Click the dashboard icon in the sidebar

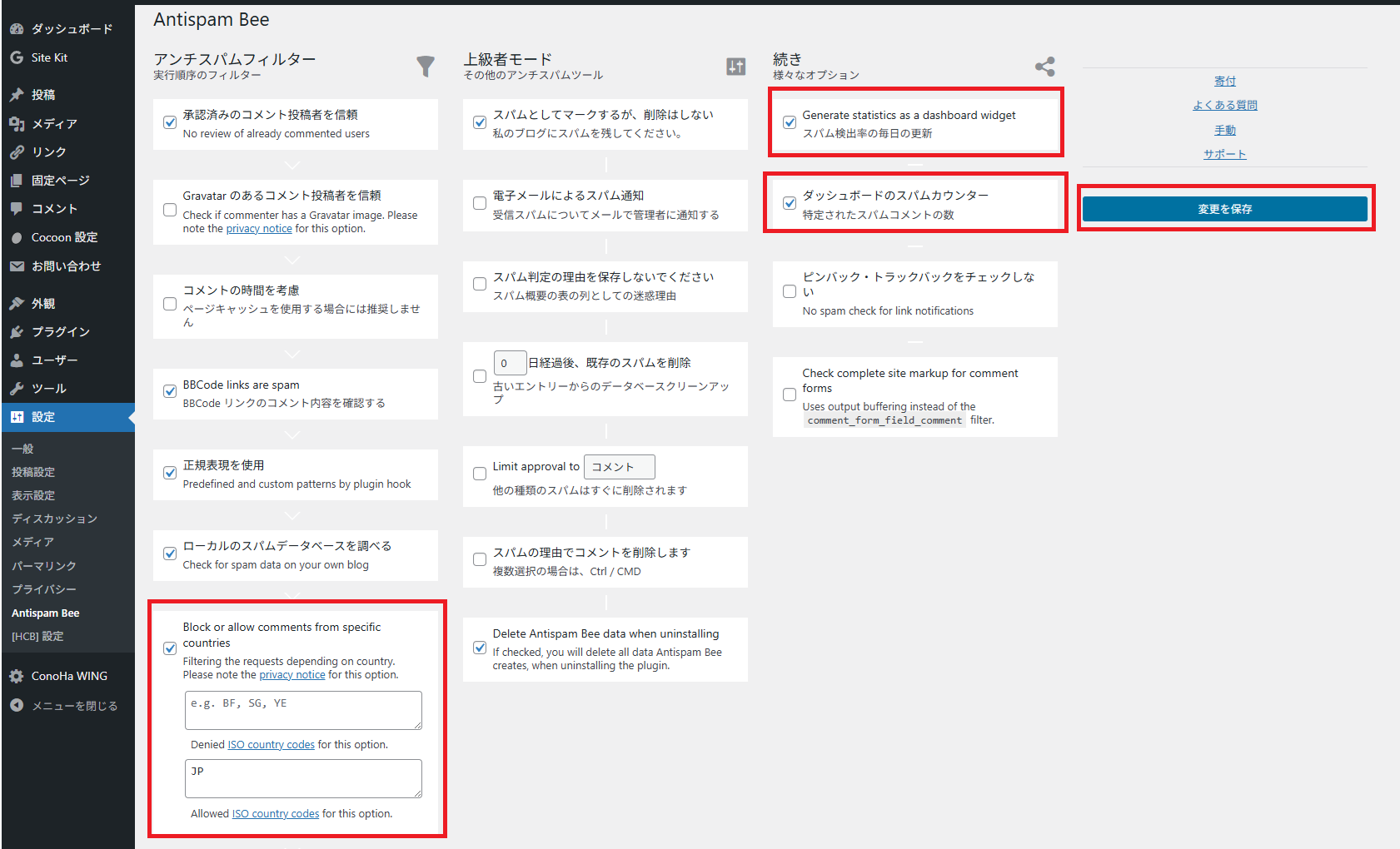click(17, 28)
